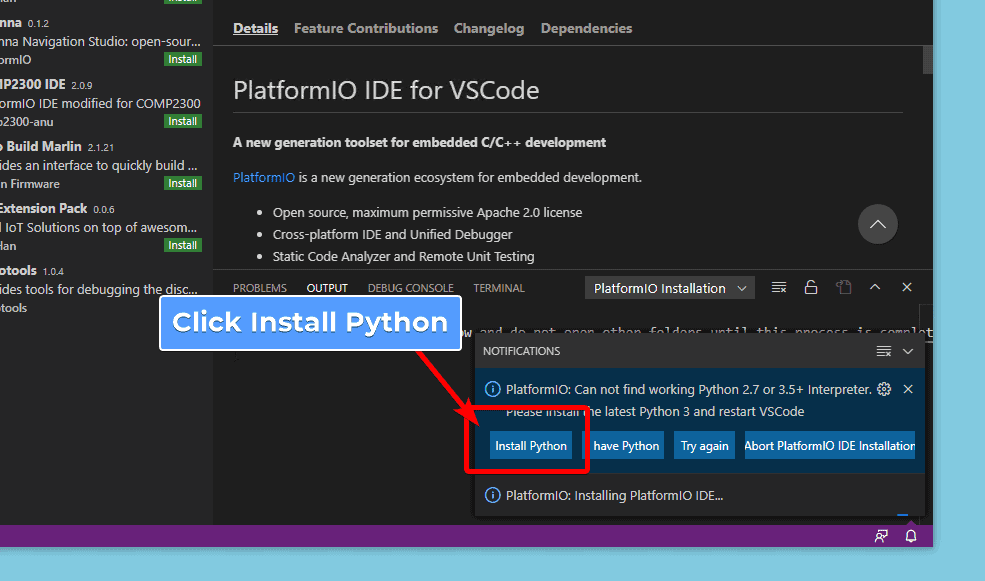Click the PlatformIO hyperlink

[x=264, y=177]
